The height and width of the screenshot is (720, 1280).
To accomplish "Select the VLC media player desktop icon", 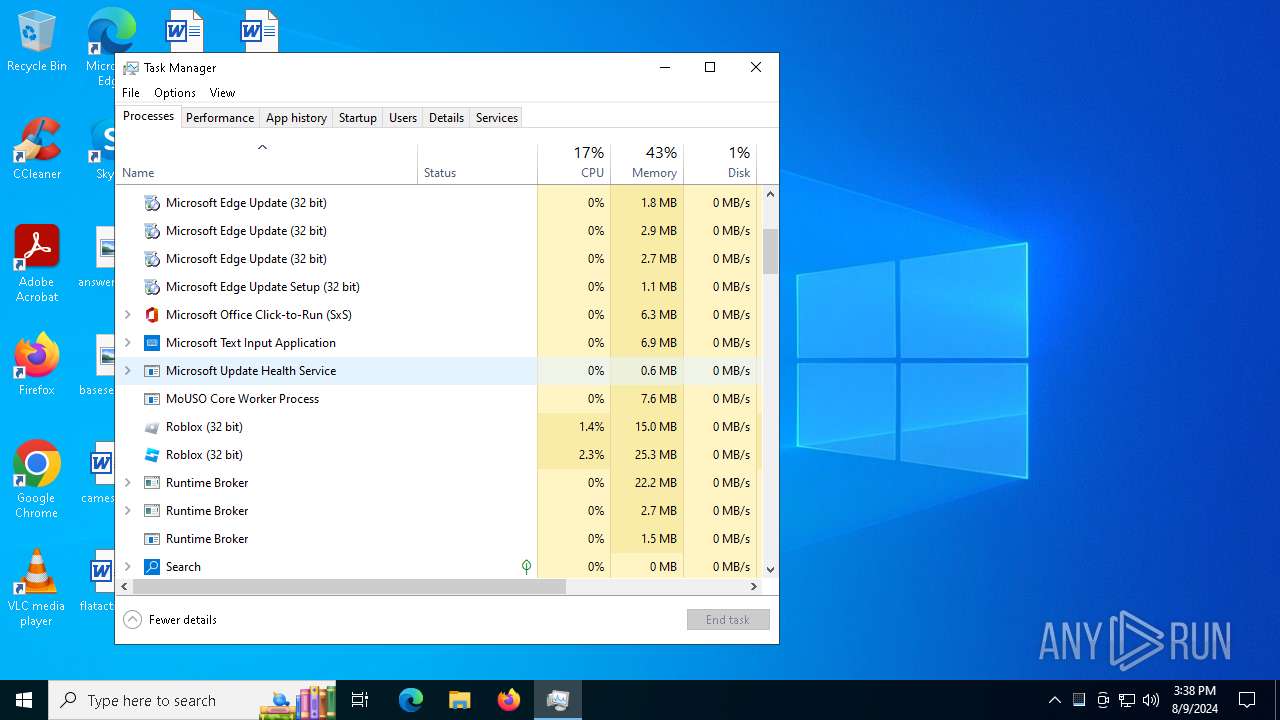I will point(37,588).
